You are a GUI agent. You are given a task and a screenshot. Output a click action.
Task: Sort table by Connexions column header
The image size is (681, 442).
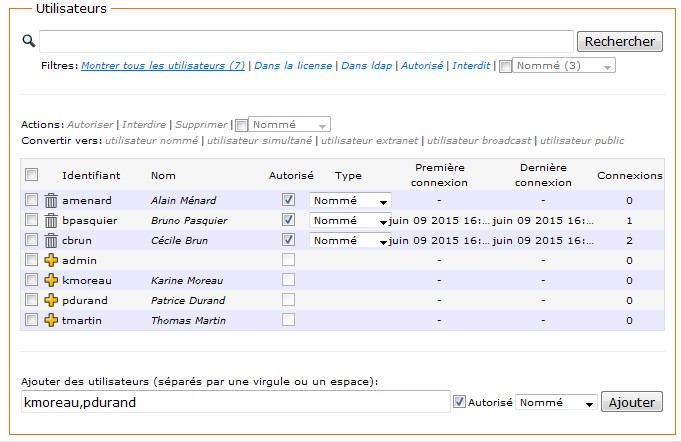pos(629,175)
